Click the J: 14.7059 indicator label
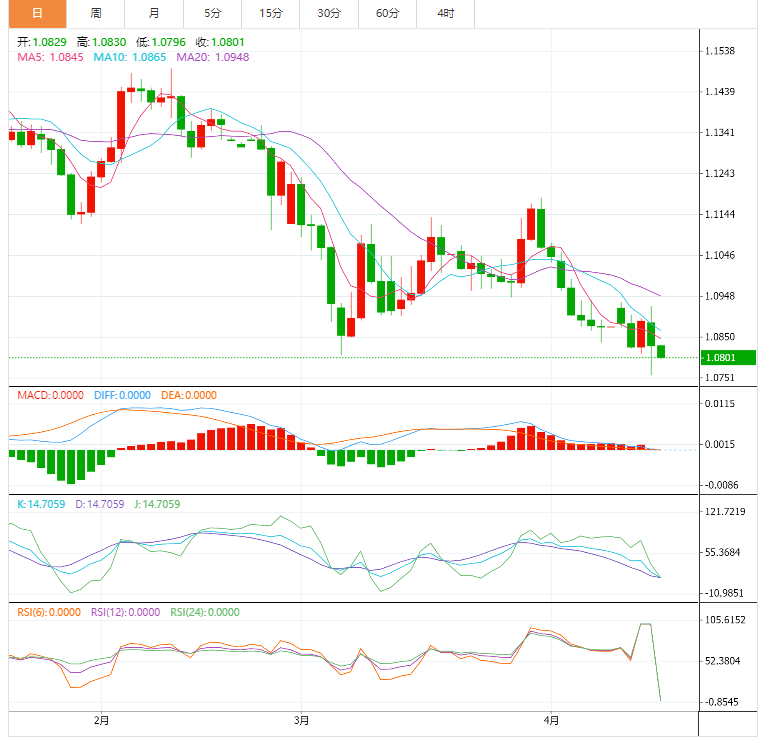The height and width of the screenshot is (745, 765). click(157, 504)
